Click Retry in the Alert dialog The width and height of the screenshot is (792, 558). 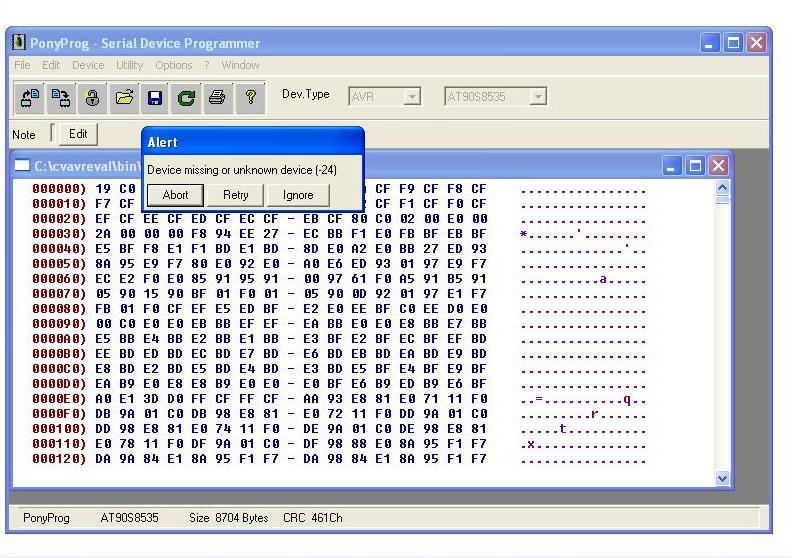pyautogui.click(x=235, y=195)
